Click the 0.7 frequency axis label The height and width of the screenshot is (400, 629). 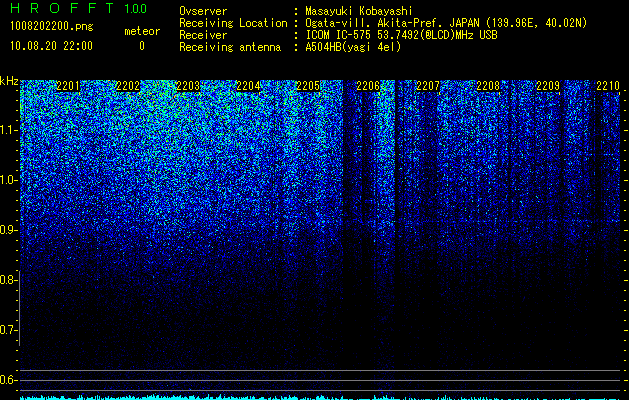click(x=8, y=330)
